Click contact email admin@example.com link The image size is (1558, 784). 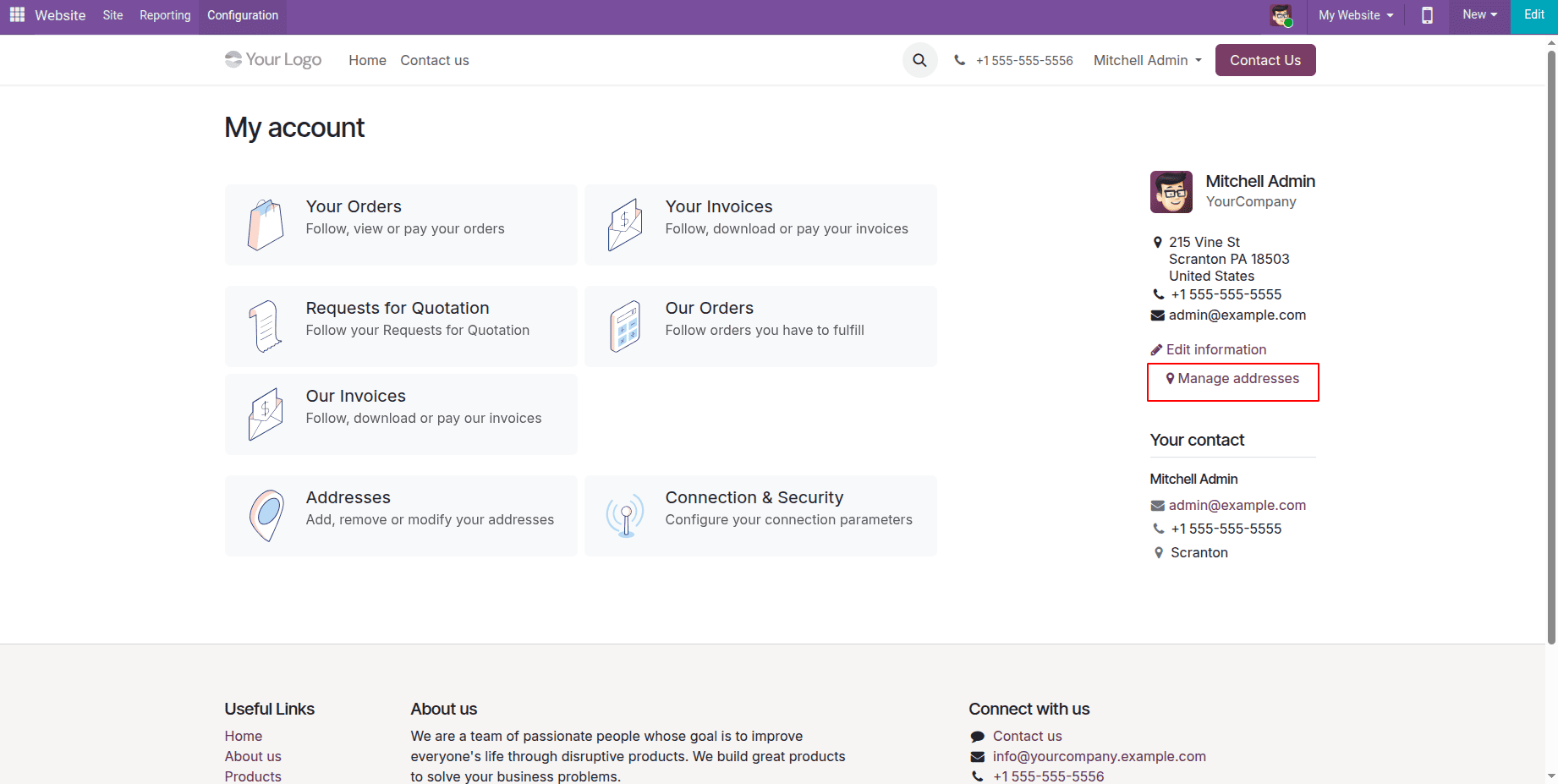(1237, 505)
